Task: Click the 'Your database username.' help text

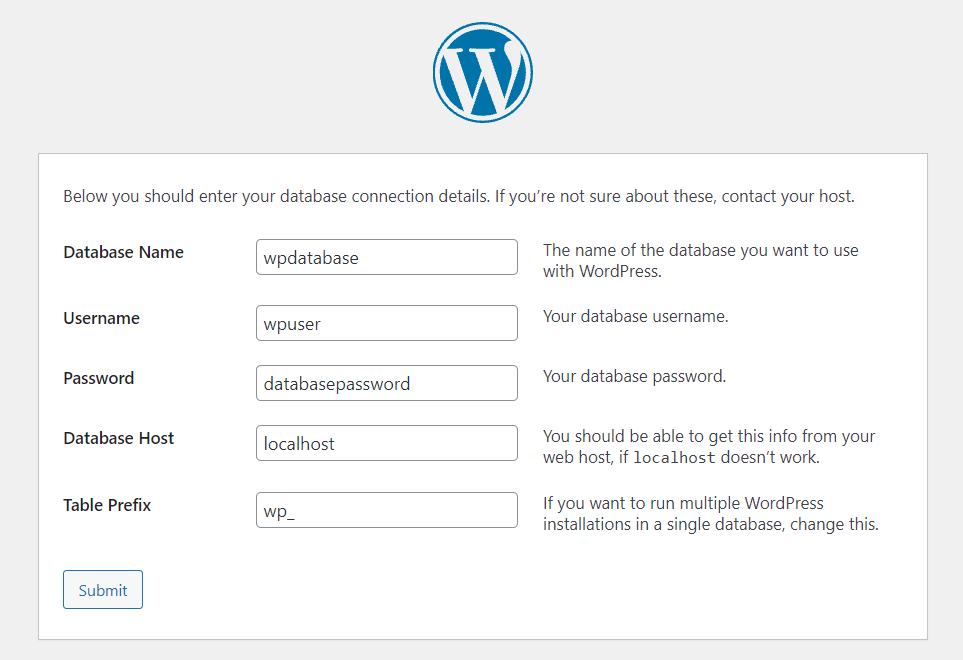Action: [x=635, y=317]
